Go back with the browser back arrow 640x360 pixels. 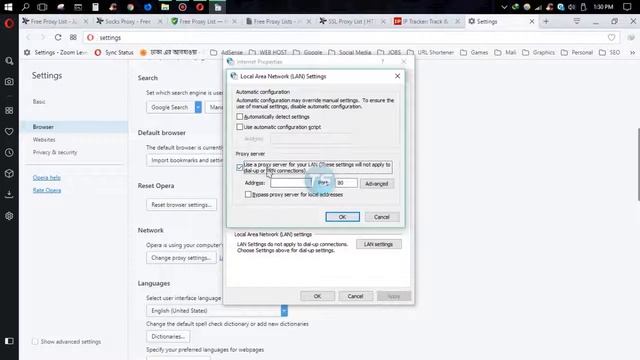28,38
